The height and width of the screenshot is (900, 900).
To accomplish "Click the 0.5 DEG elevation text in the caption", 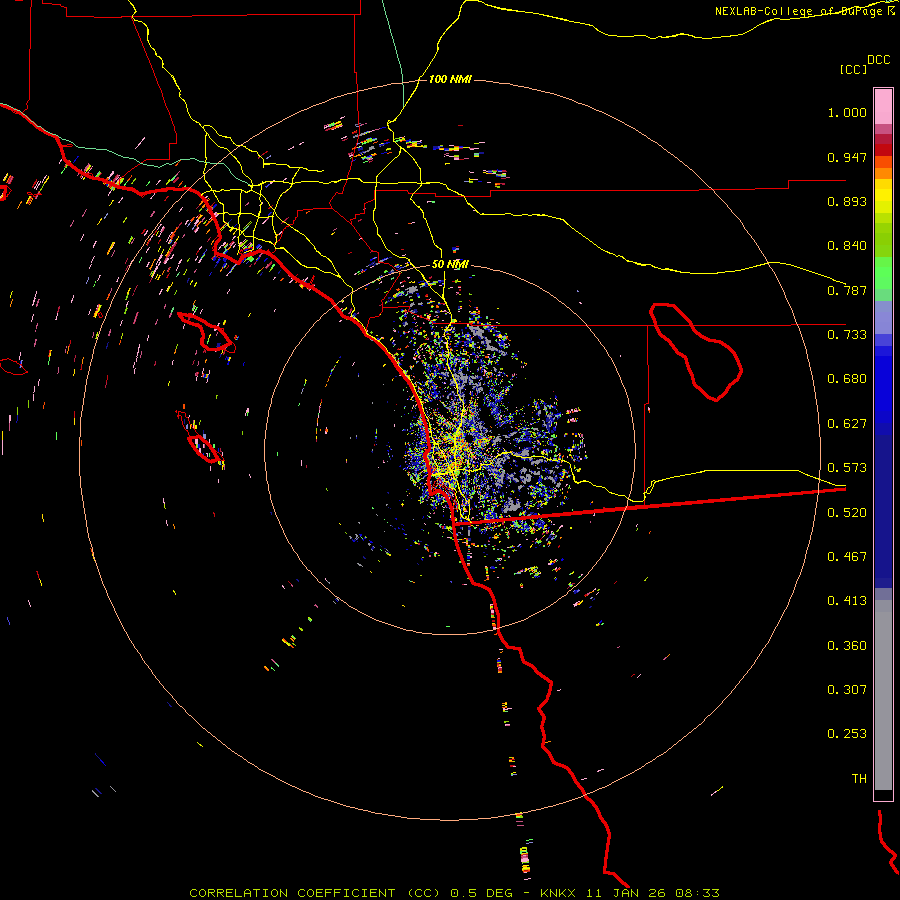I will (x=482, y=893).
